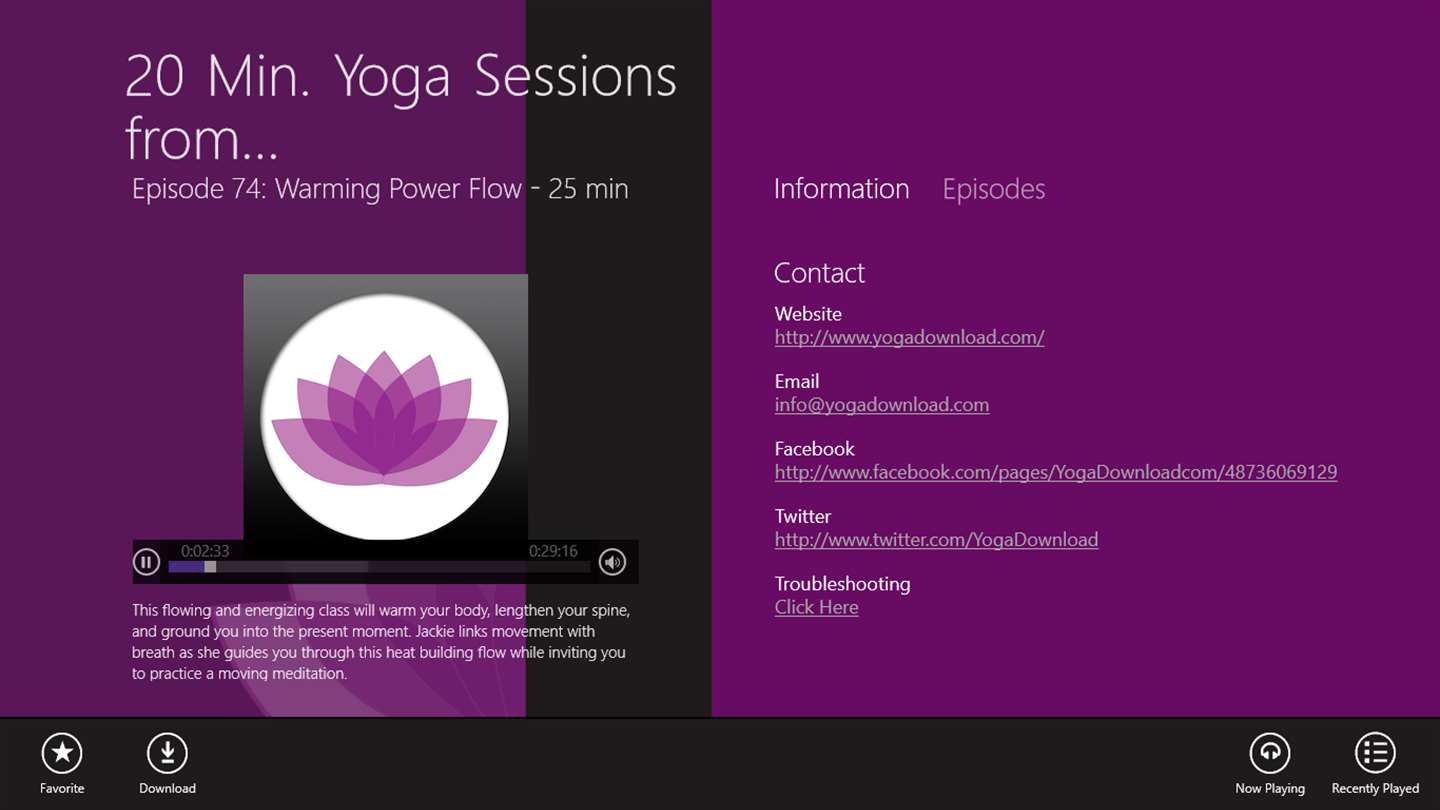Click the episode description paragraph
This screenshot has height=810, width=1440.
click(381, 642)
